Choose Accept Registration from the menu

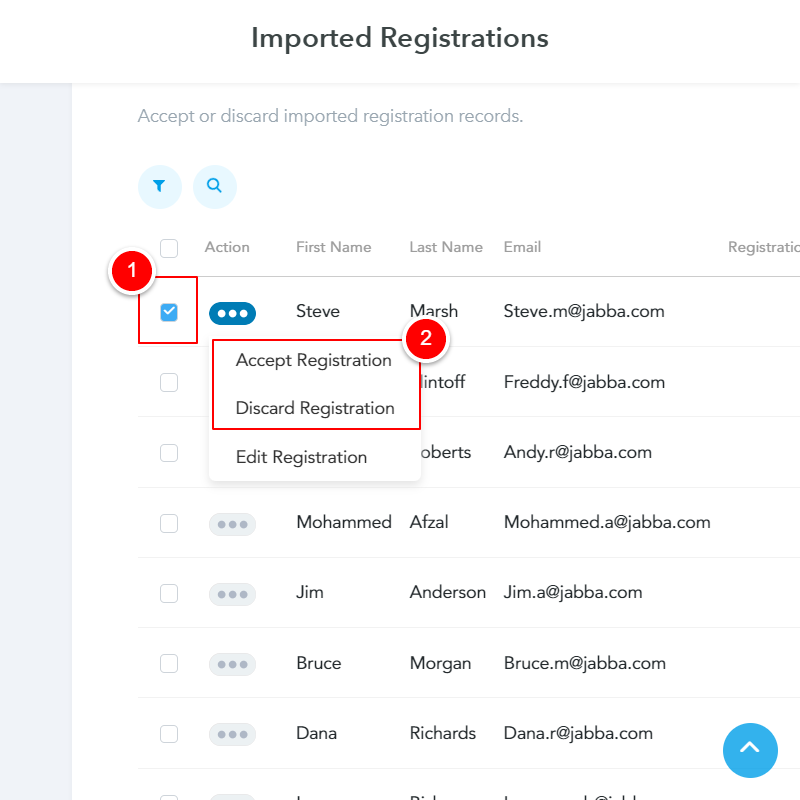(x=313, y=360)
